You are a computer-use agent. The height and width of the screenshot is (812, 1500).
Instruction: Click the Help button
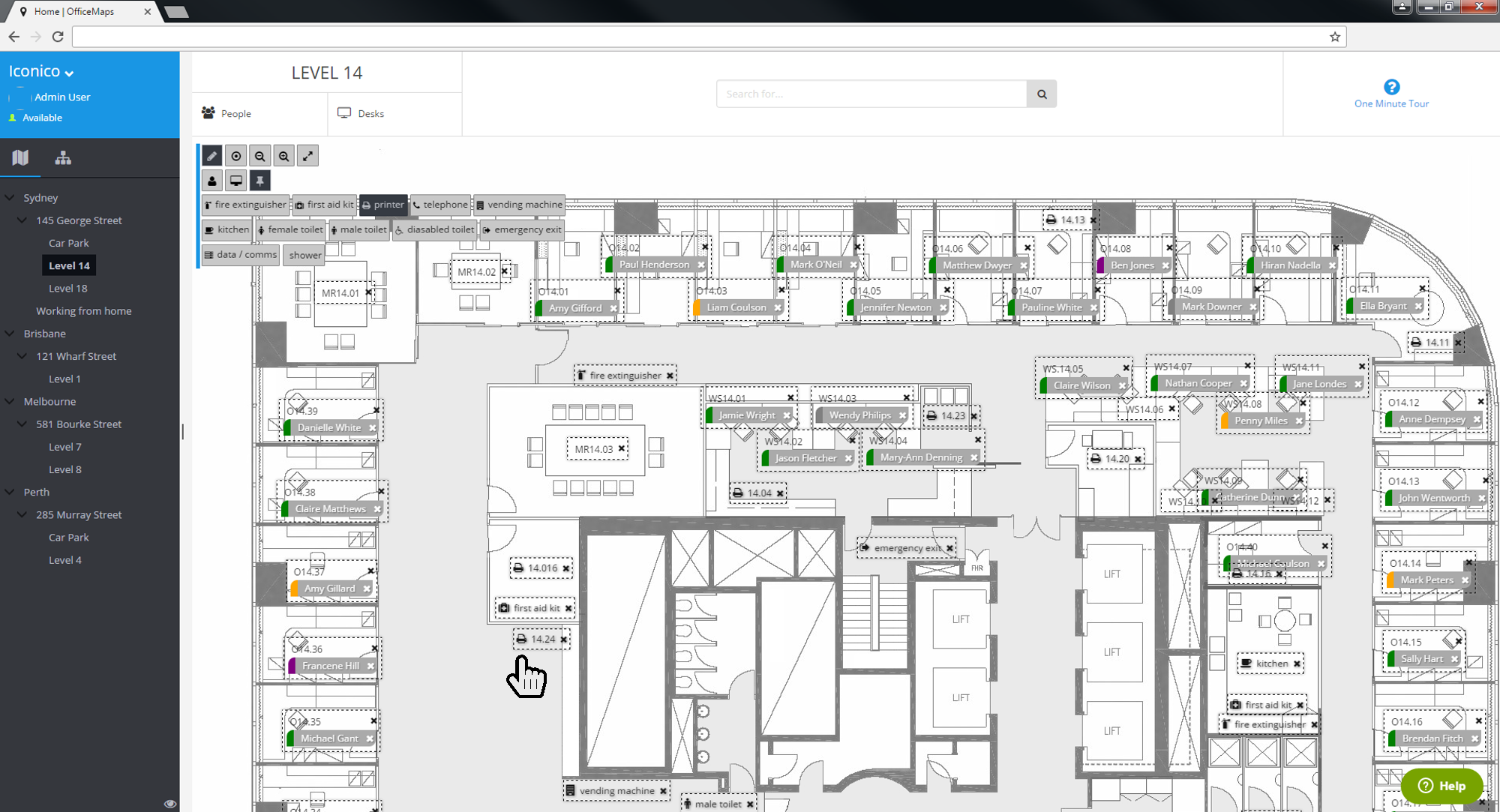click(x=1441, y=786)
